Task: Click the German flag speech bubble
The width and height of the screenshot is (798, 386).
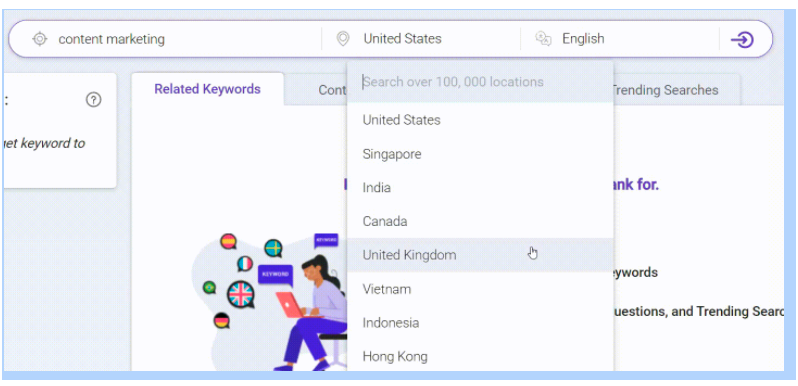Action: 221,320
